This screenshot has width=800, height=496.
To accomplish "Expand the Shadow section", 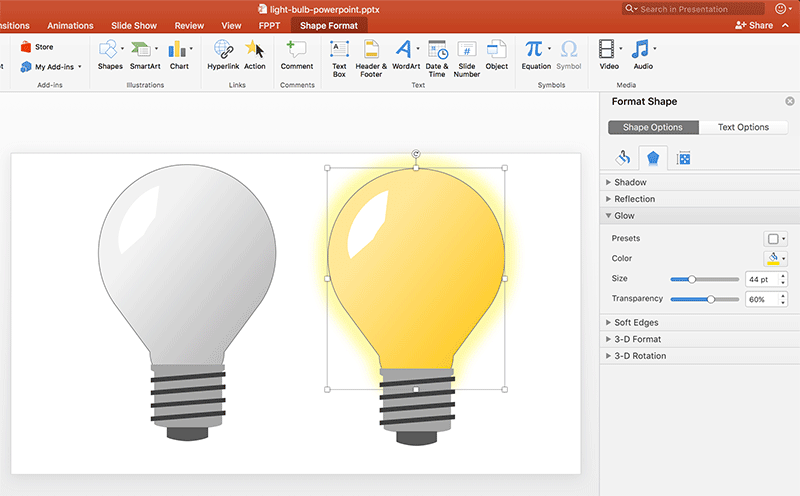I will click(630, 183).
